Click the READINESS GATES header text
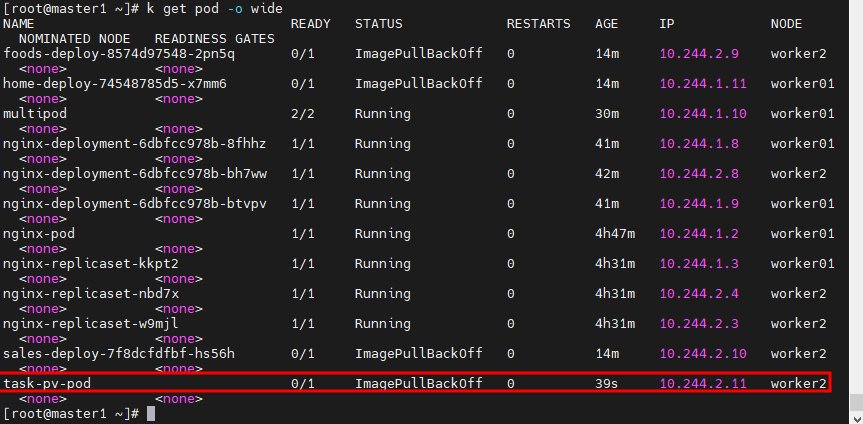Viewport: 863px width, 424px height. [215, 39]
